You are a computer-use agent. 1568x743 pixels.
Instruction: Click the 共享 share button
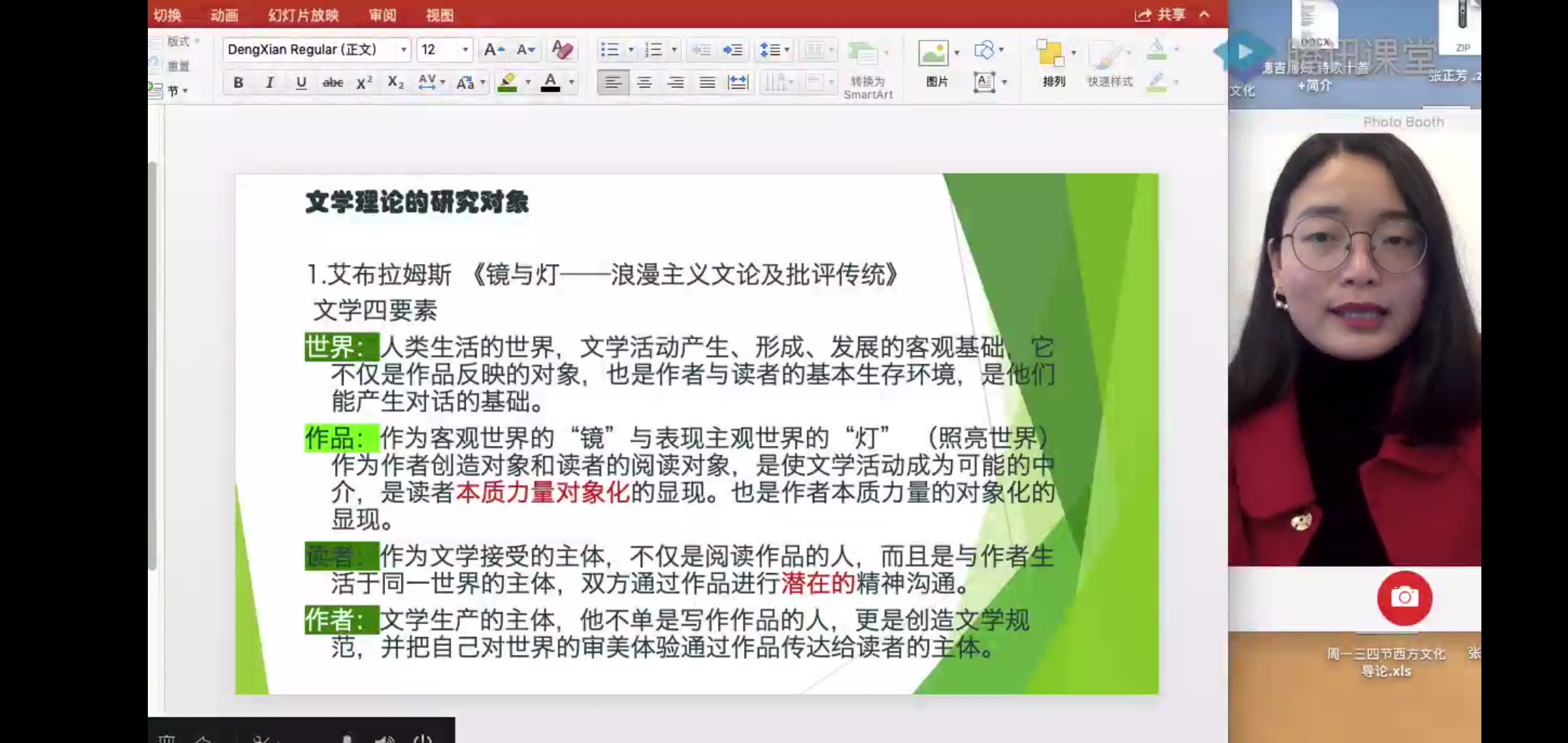coord(1162,15)
